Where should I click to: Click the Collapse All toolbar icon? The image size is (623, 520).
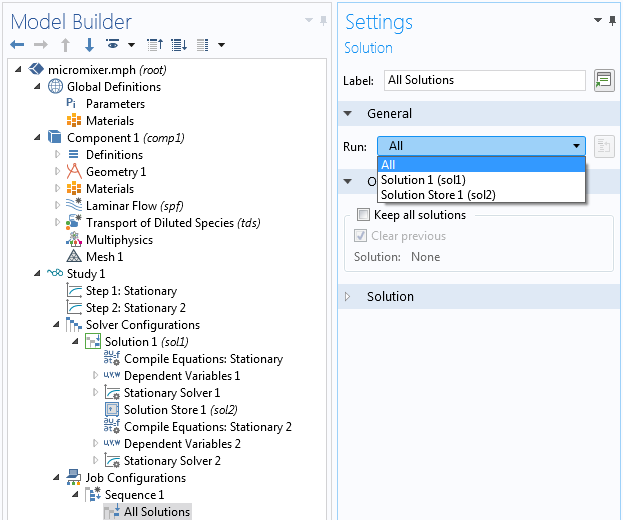[x=155, y=45]
